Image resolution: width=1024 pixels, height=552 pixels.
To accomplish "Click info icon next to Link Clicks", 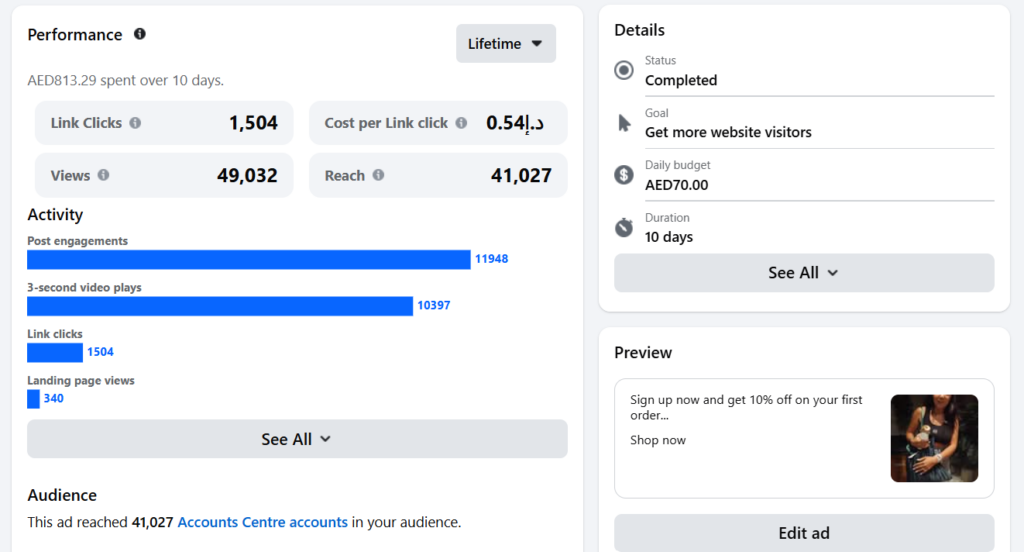I will click(135, 123).
